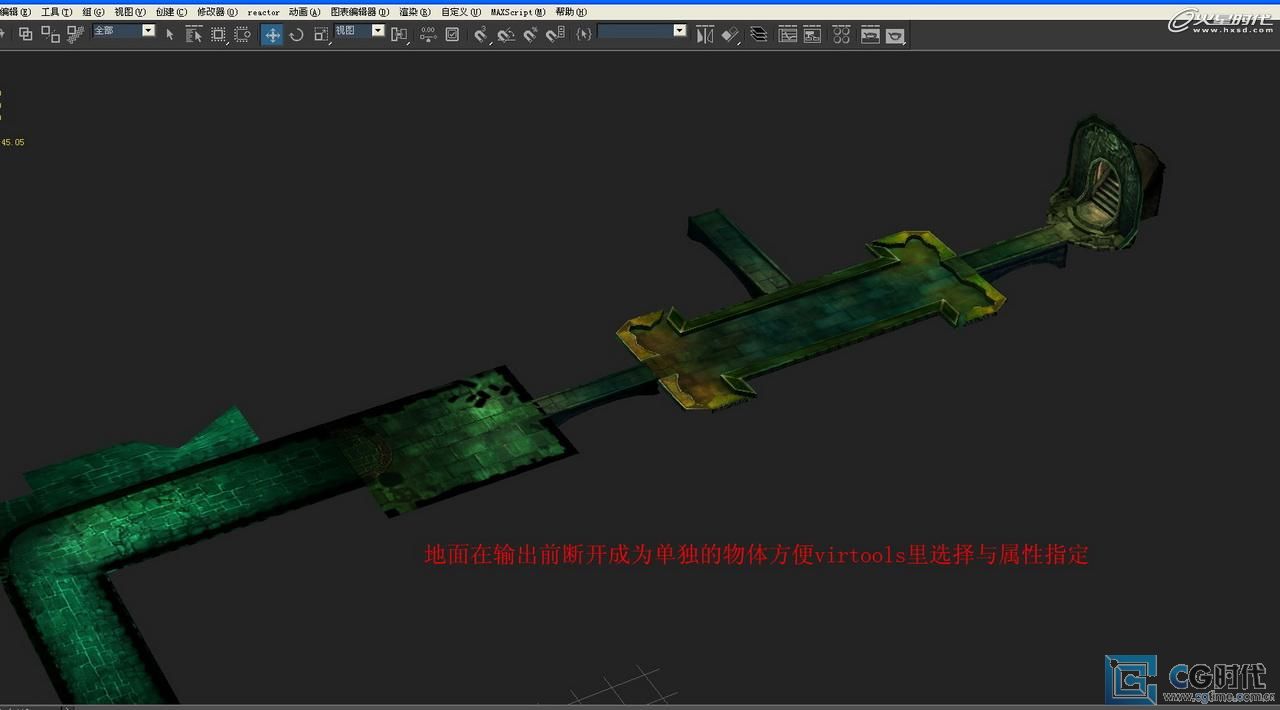Click the Align tool icon
Screen dimensions: 1280x710
(730, 34)
